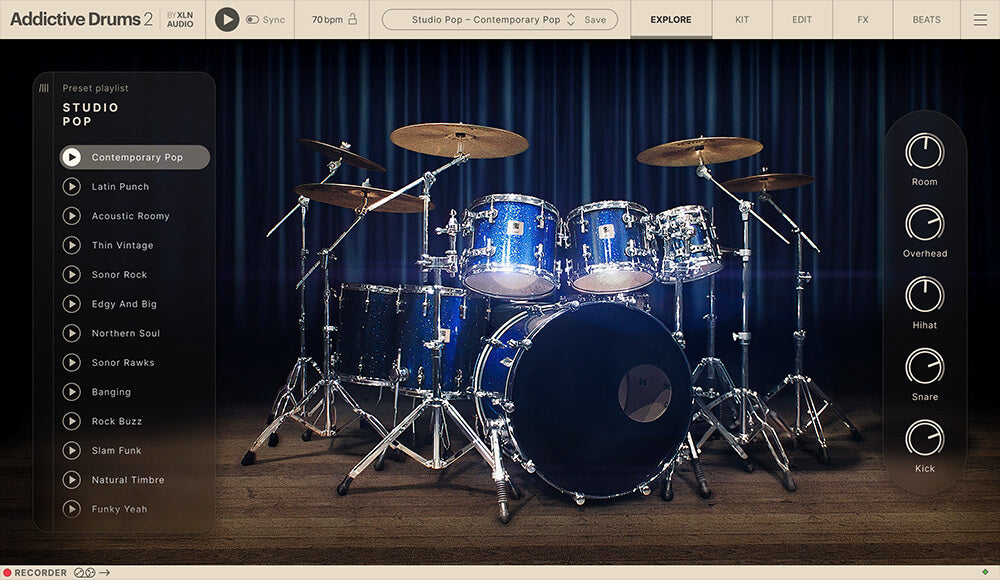This screenshot has height=580, width=1000.
Task: Switch to the KIT tab
Action: coord(742,20)
